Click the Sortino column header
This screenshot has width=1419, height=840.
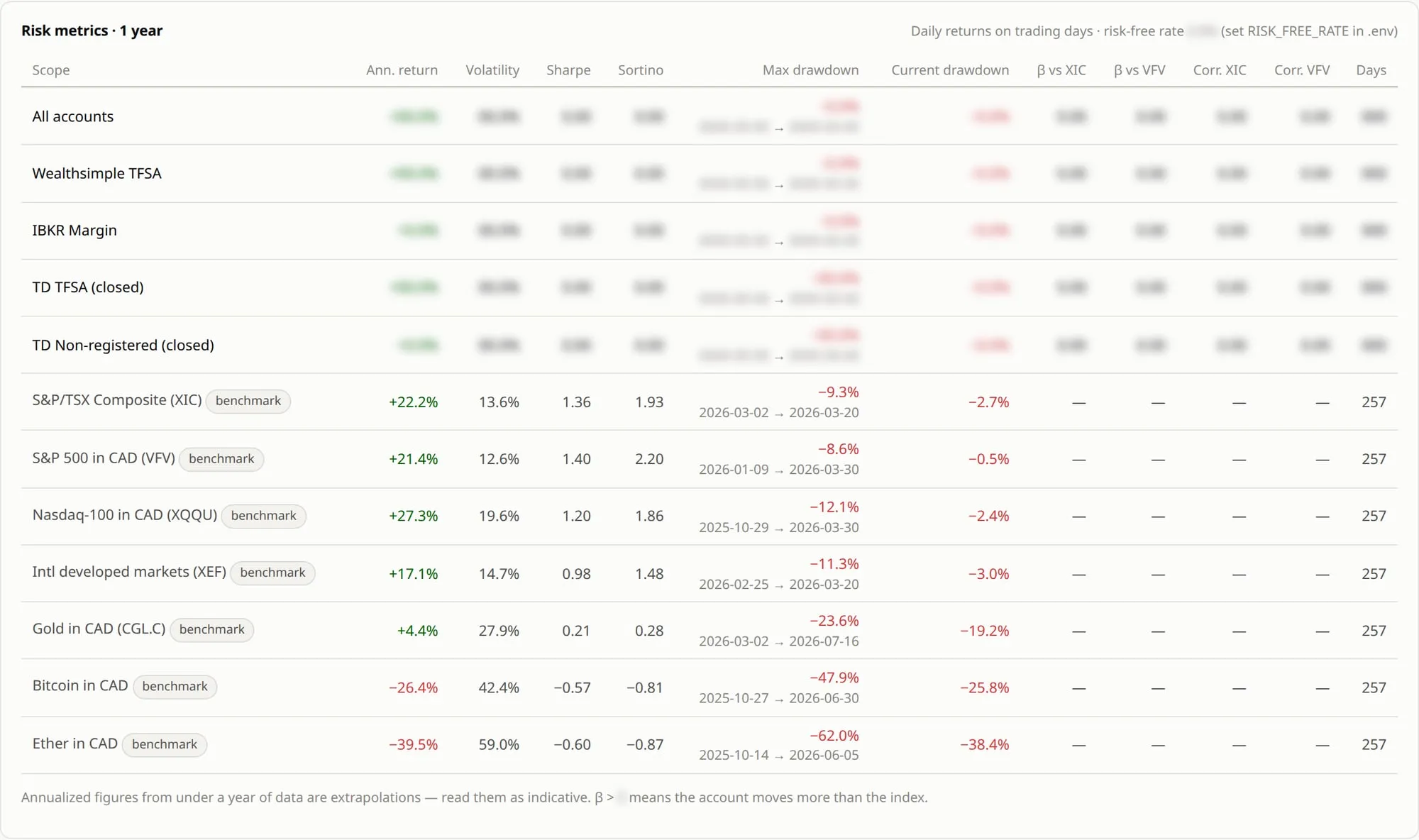tap(641, 70)
